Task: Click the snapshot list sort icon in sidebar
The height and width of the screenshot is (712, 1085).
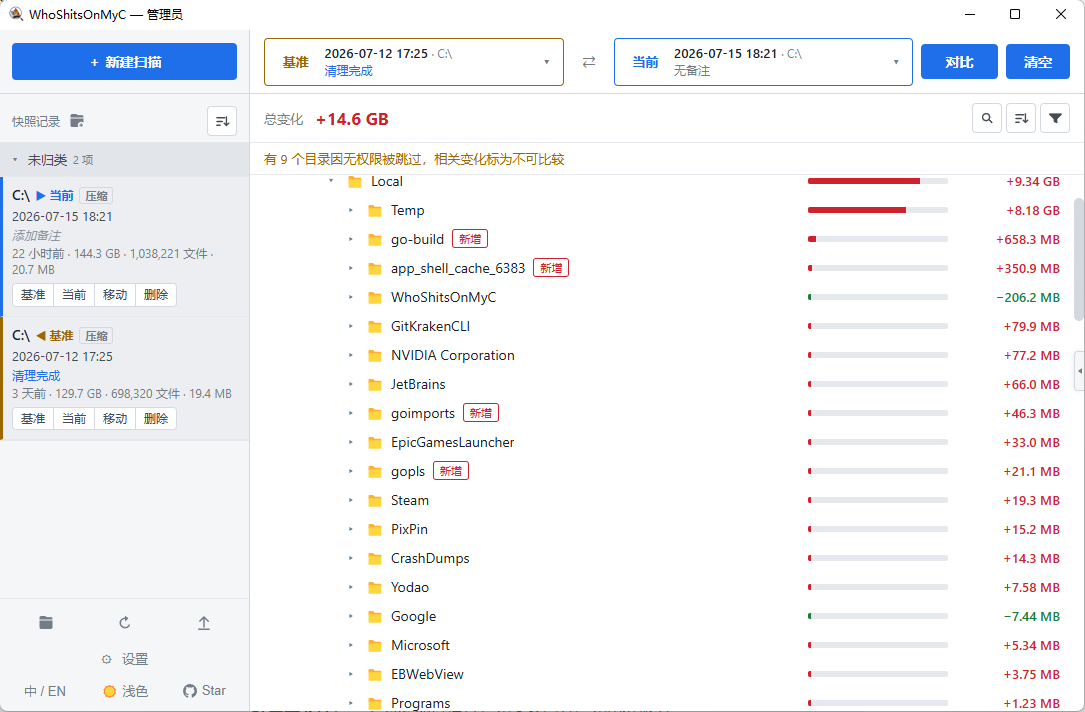Action: click(222, 121)
